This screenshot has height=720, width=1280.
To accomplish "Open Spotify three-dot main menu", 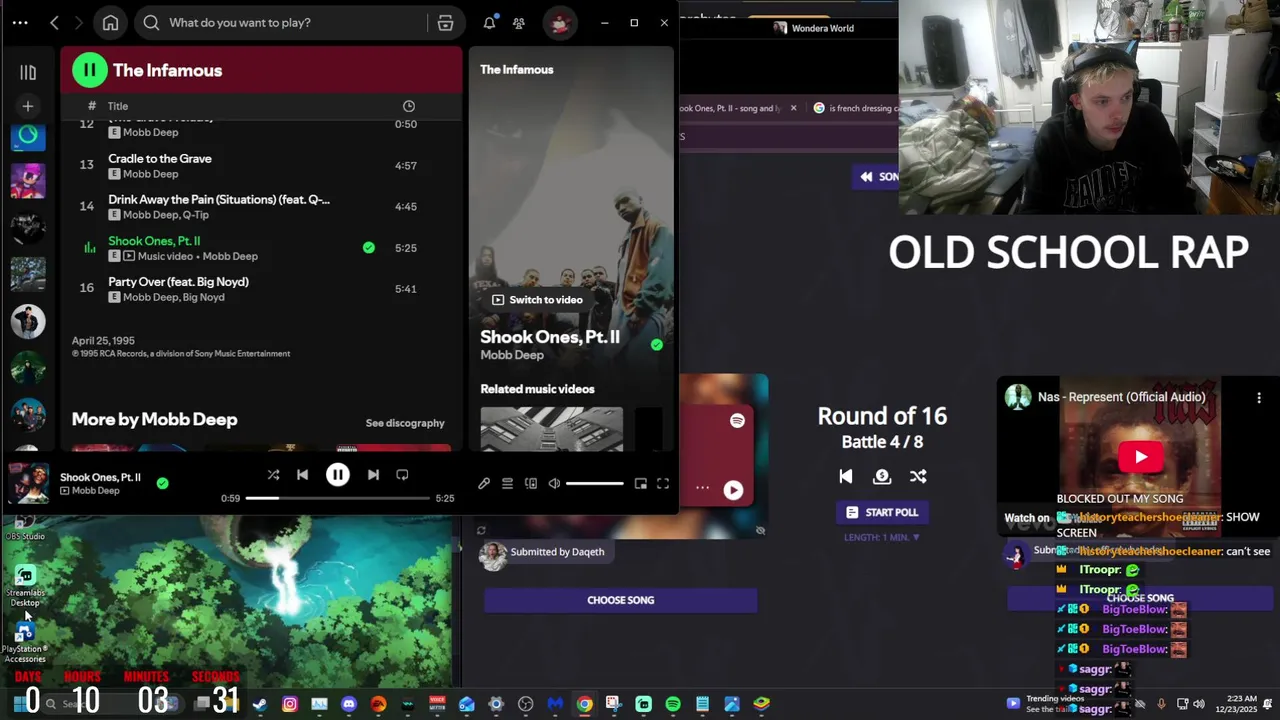I will point(20,22).
